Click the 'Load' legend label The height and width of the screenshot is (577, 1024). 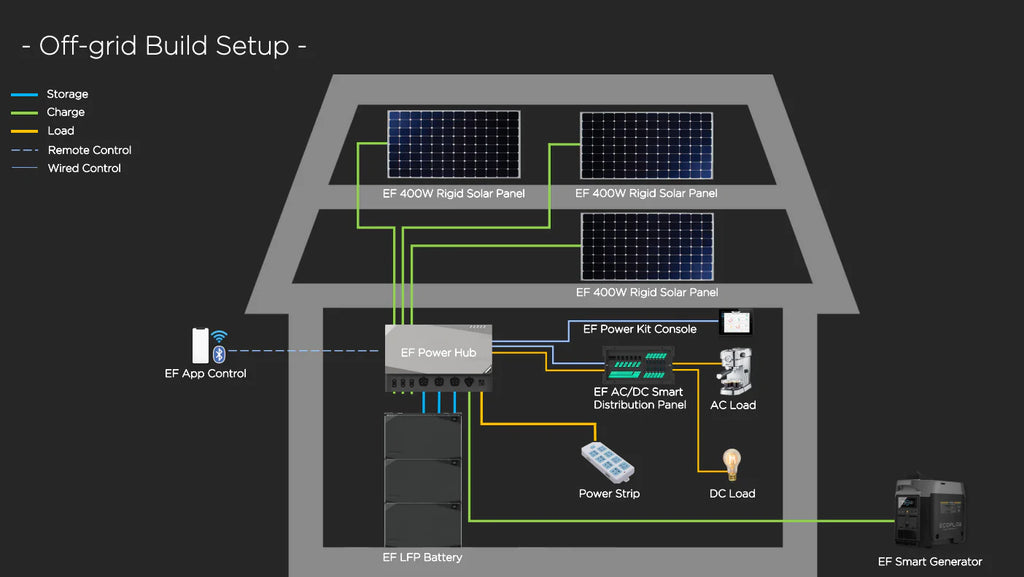pos(61,131)
